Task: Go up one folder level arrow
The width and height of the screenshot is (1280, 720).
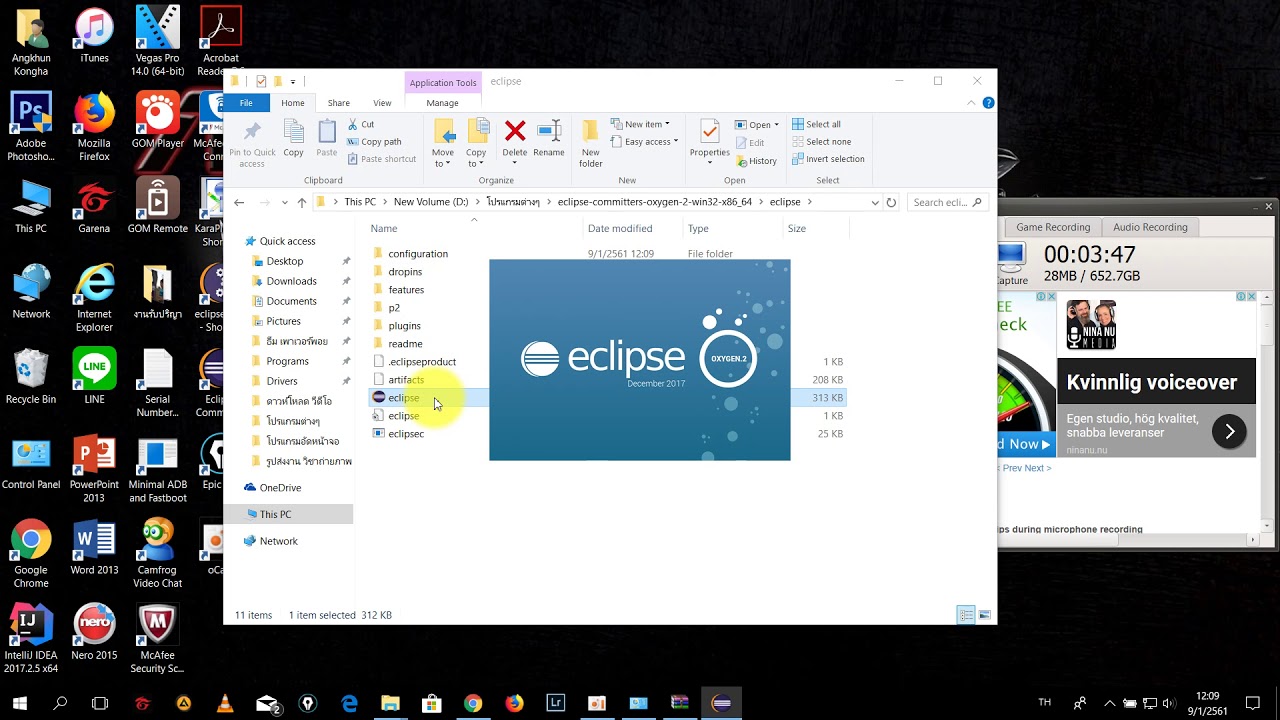Action: pos(302,202)
